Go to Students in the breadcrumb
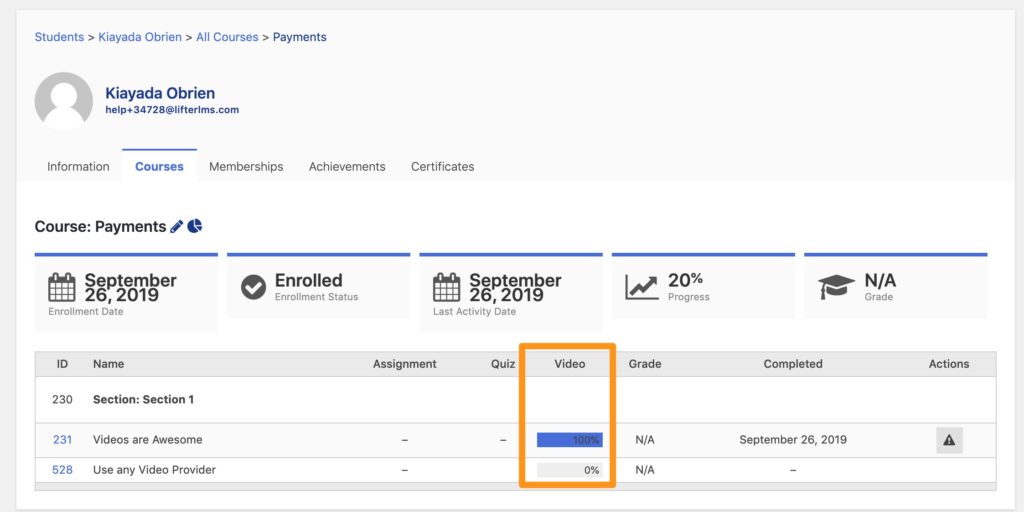 [x=59, y=37]
